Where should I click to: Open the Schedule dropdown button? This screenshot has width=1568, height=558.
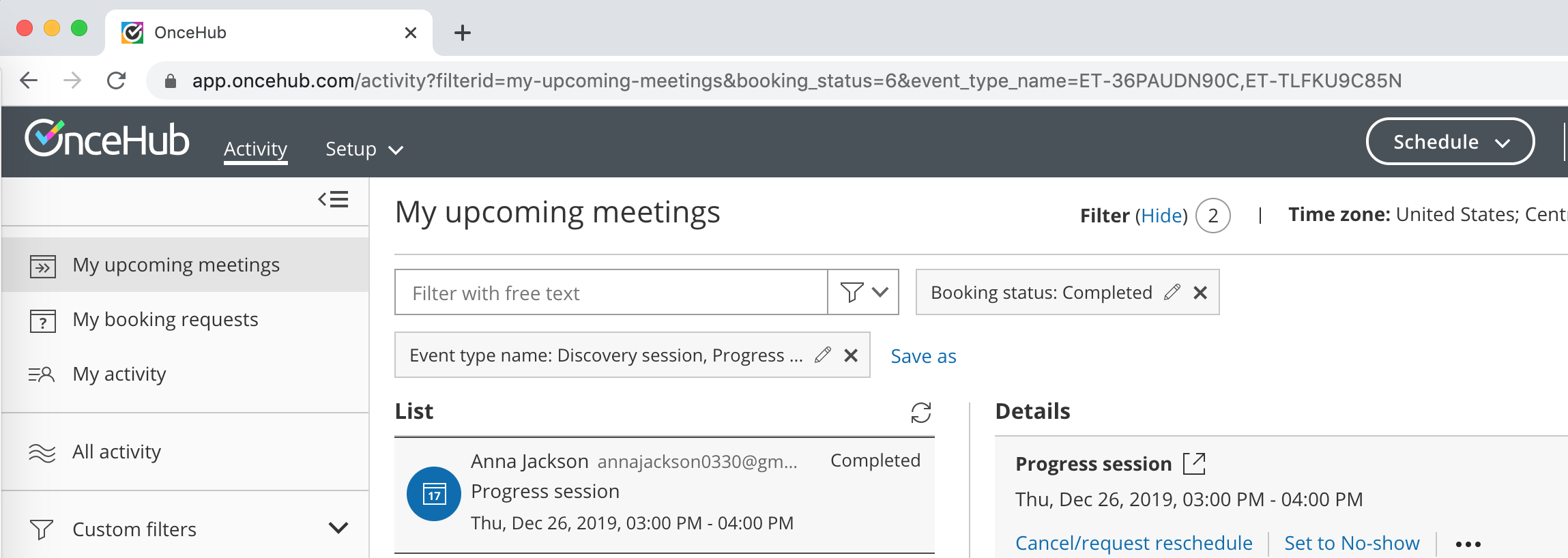pyautogui.click(x=1450, y=142)
